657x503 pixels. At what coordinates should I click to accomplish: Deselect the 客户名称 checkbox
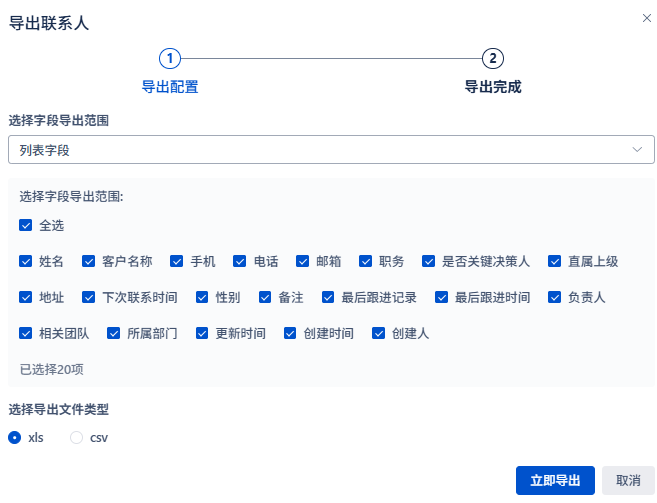(88, 261)
